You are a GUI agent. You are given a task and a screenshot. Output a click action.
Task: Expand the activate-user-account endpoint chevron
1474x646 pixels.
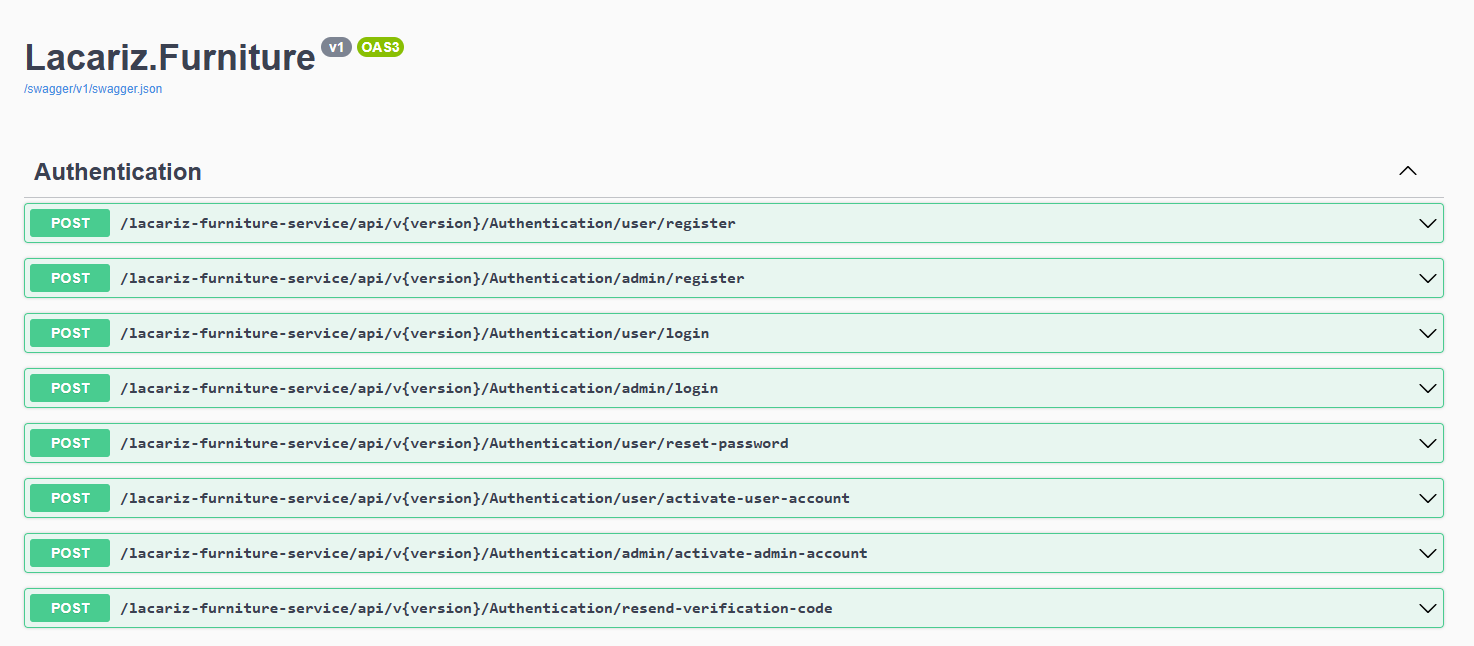tap(1428, 498)
